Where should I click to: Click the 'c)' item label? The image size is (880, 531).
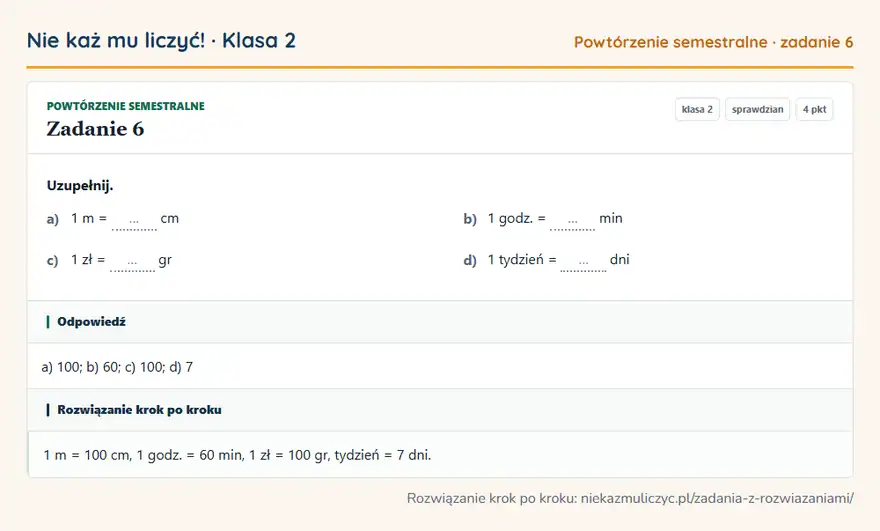[x=53, y=261]
